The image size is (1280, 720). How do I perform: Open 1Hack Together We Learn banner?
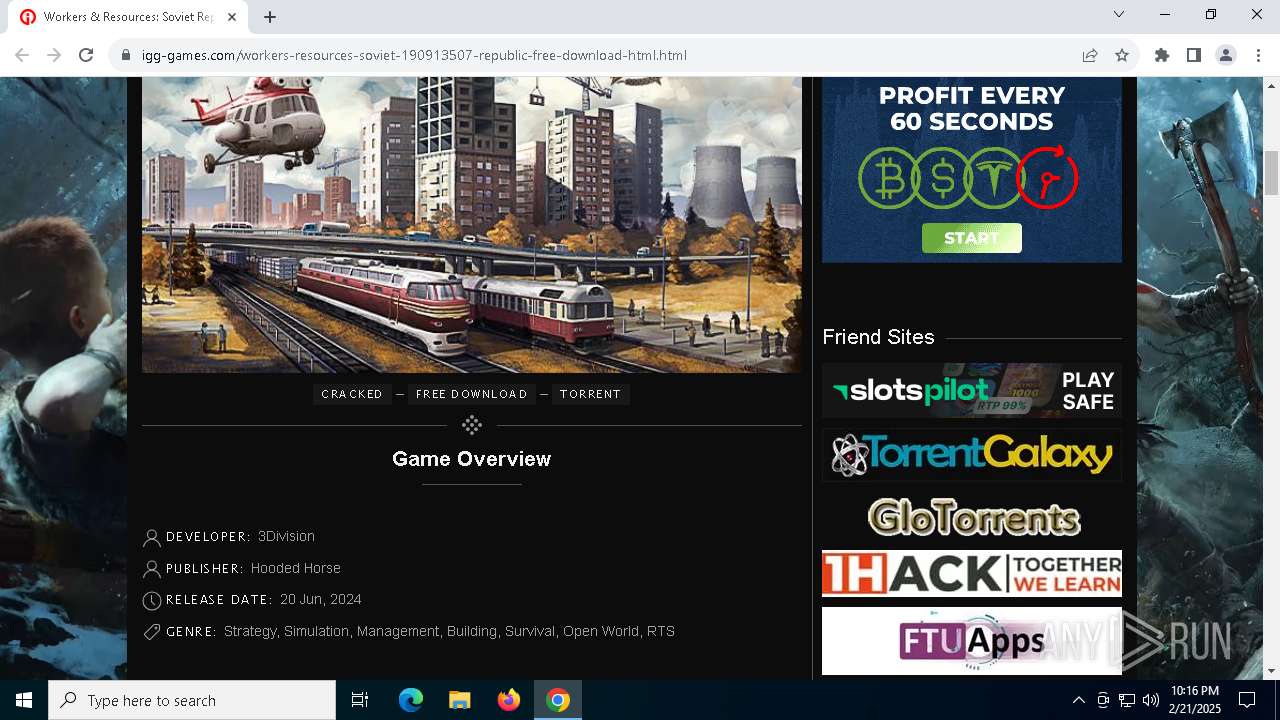(x=971, y=574)
